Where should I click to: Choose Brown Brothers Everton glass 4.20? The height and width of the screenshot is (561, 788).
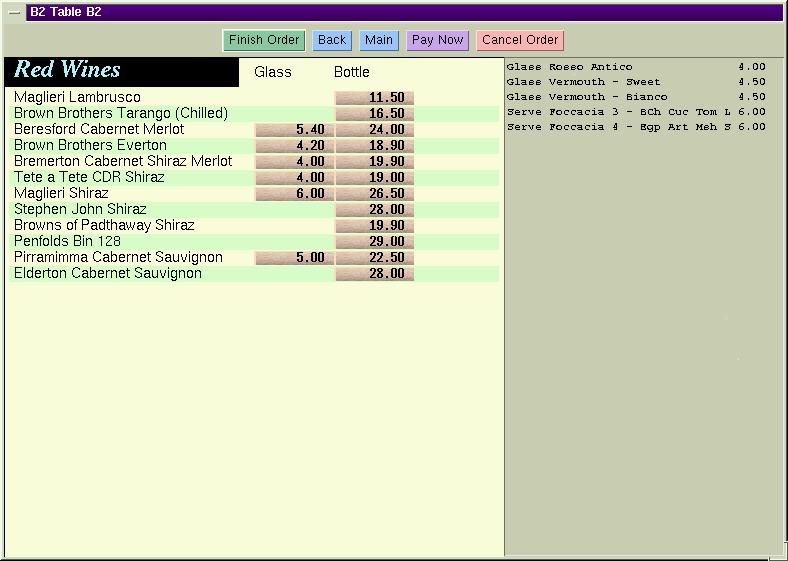(x=294, y=146)
